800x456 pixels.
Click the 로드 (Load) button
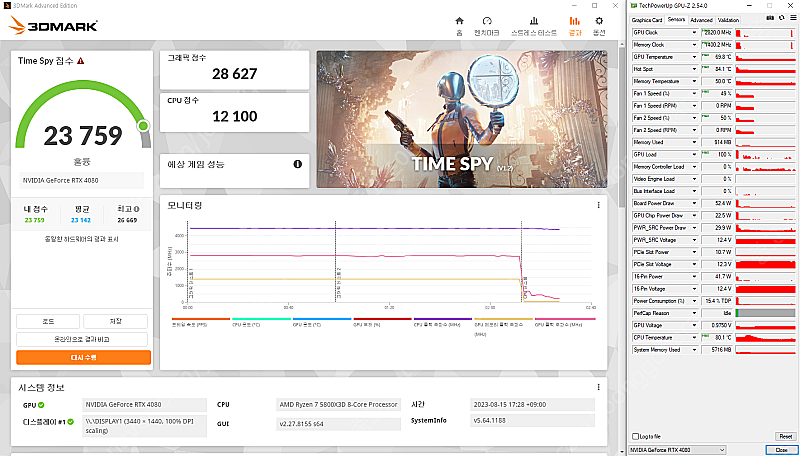pos(48,321)
